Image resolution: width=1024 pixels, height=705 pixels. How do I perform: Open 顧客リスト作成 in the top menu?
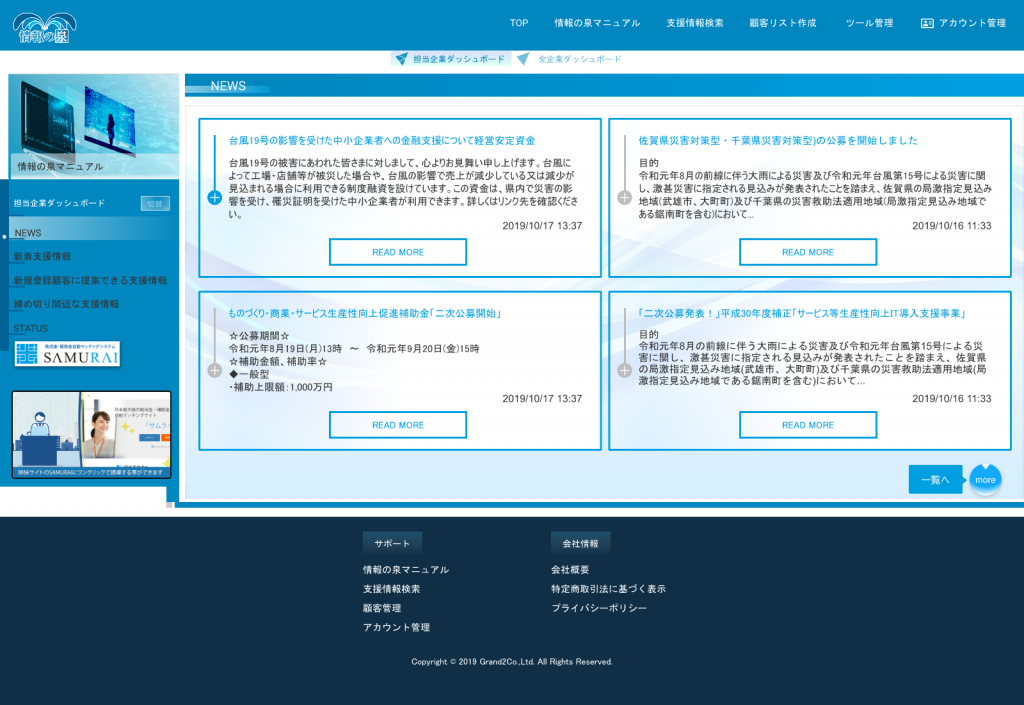(783, 23)
